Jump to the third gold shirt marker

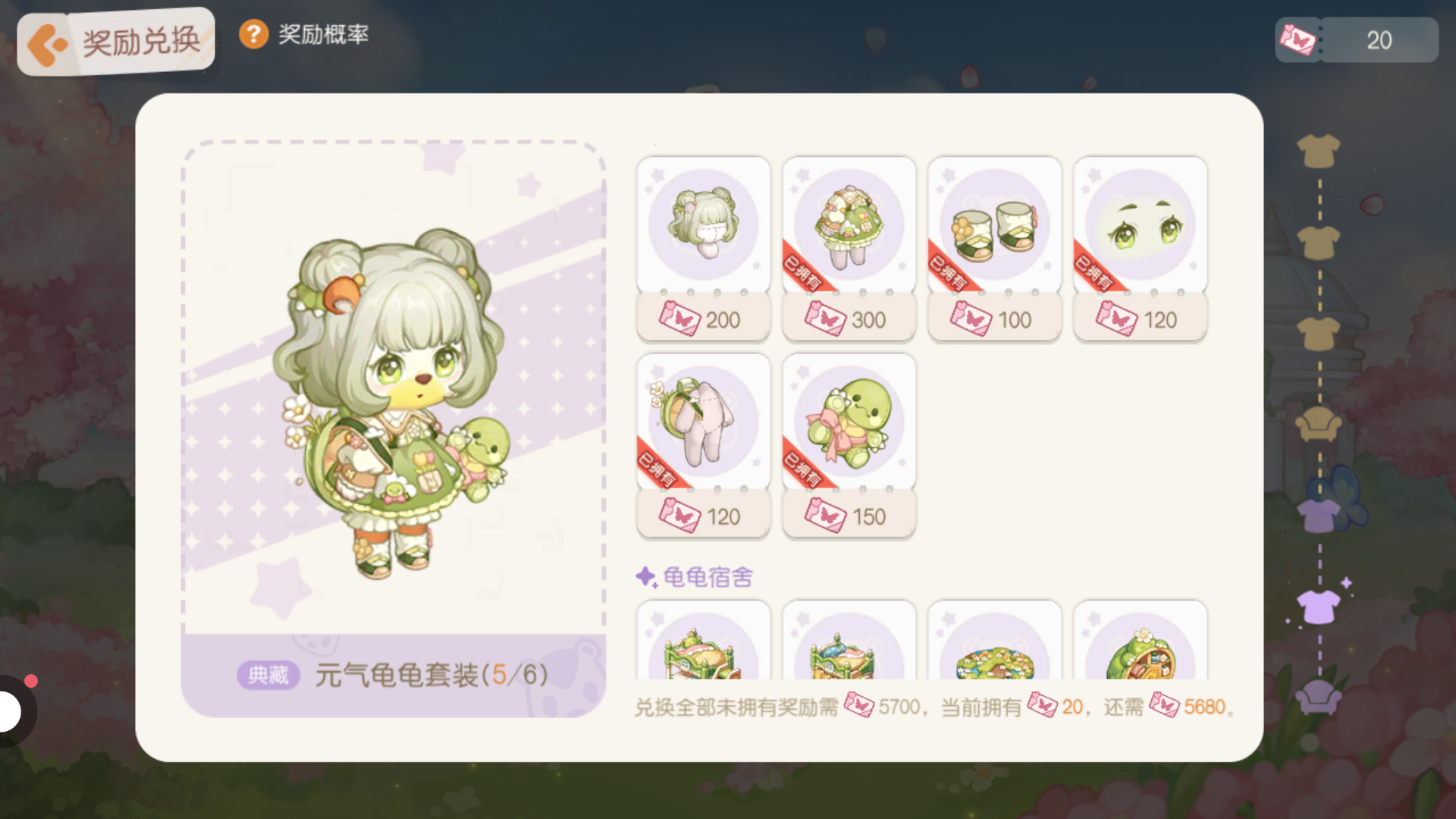coord(1319,334)
